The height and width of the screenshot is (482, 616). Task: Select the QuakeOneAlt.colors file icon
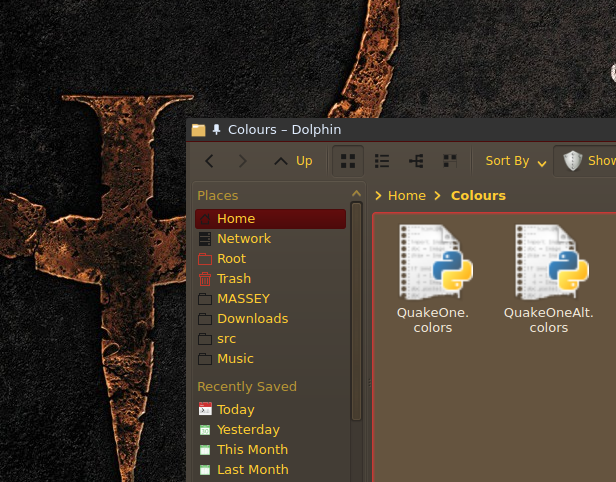(551, 262)
